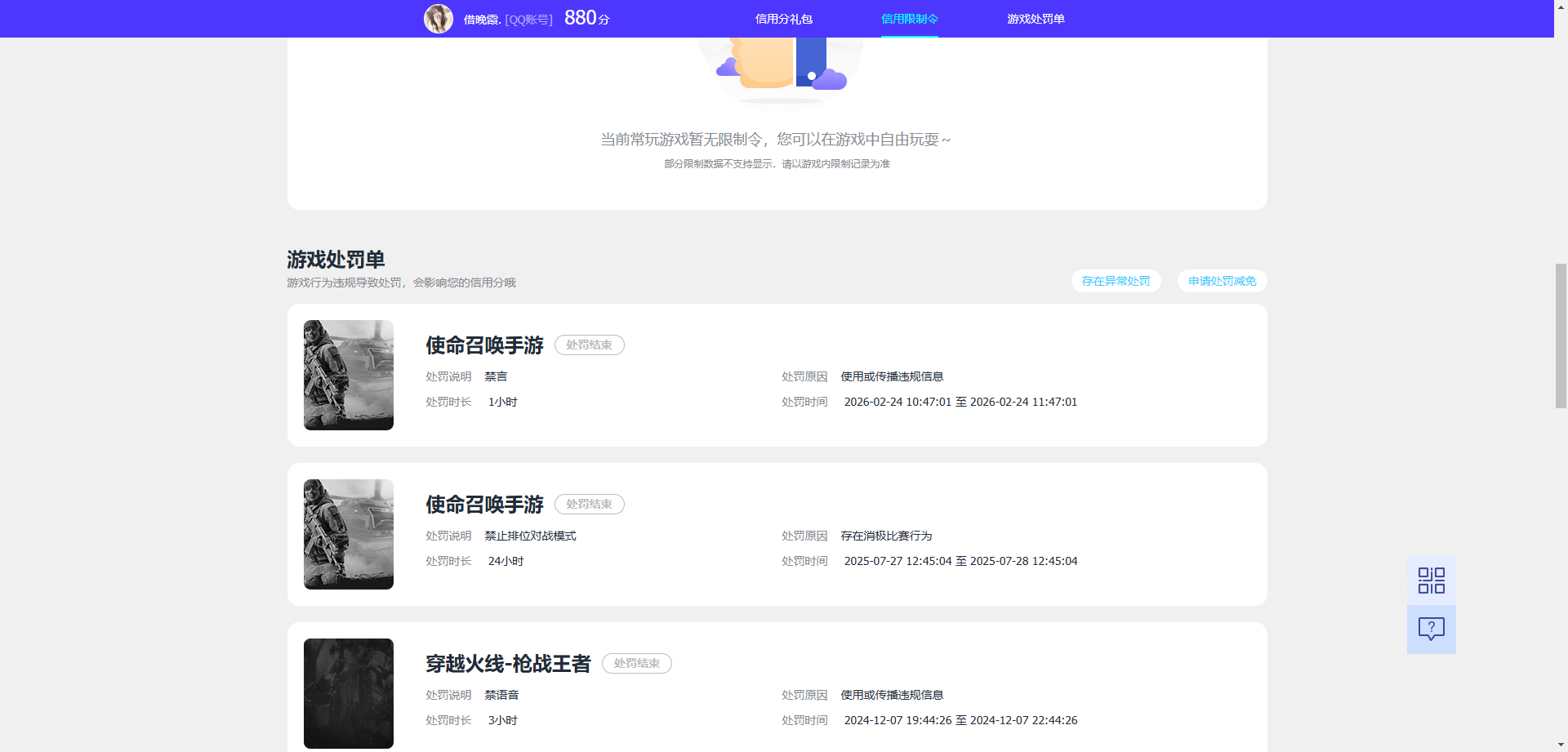1568x752 pixels.
Task: Click the 880分 credit score
Action: click(x=587, y=18)
